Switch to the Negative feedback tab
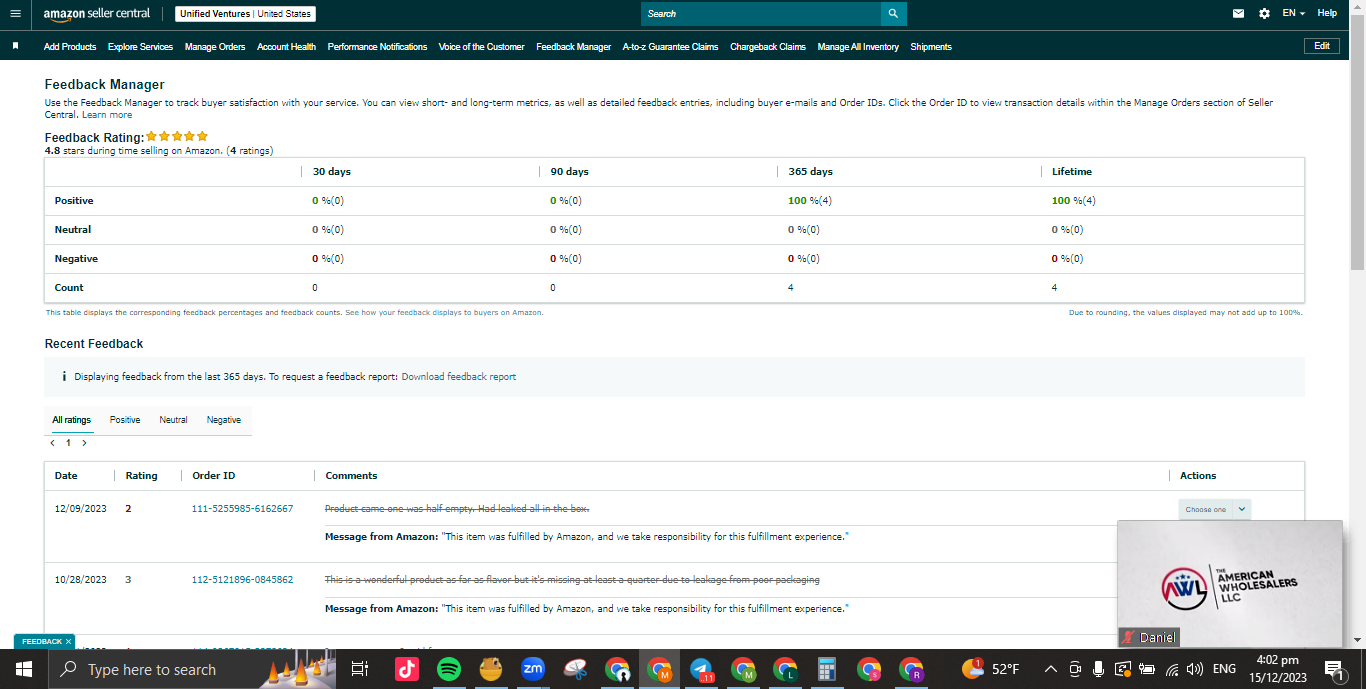Screen dimensions: 1366x689 click(x=224, y=420)
